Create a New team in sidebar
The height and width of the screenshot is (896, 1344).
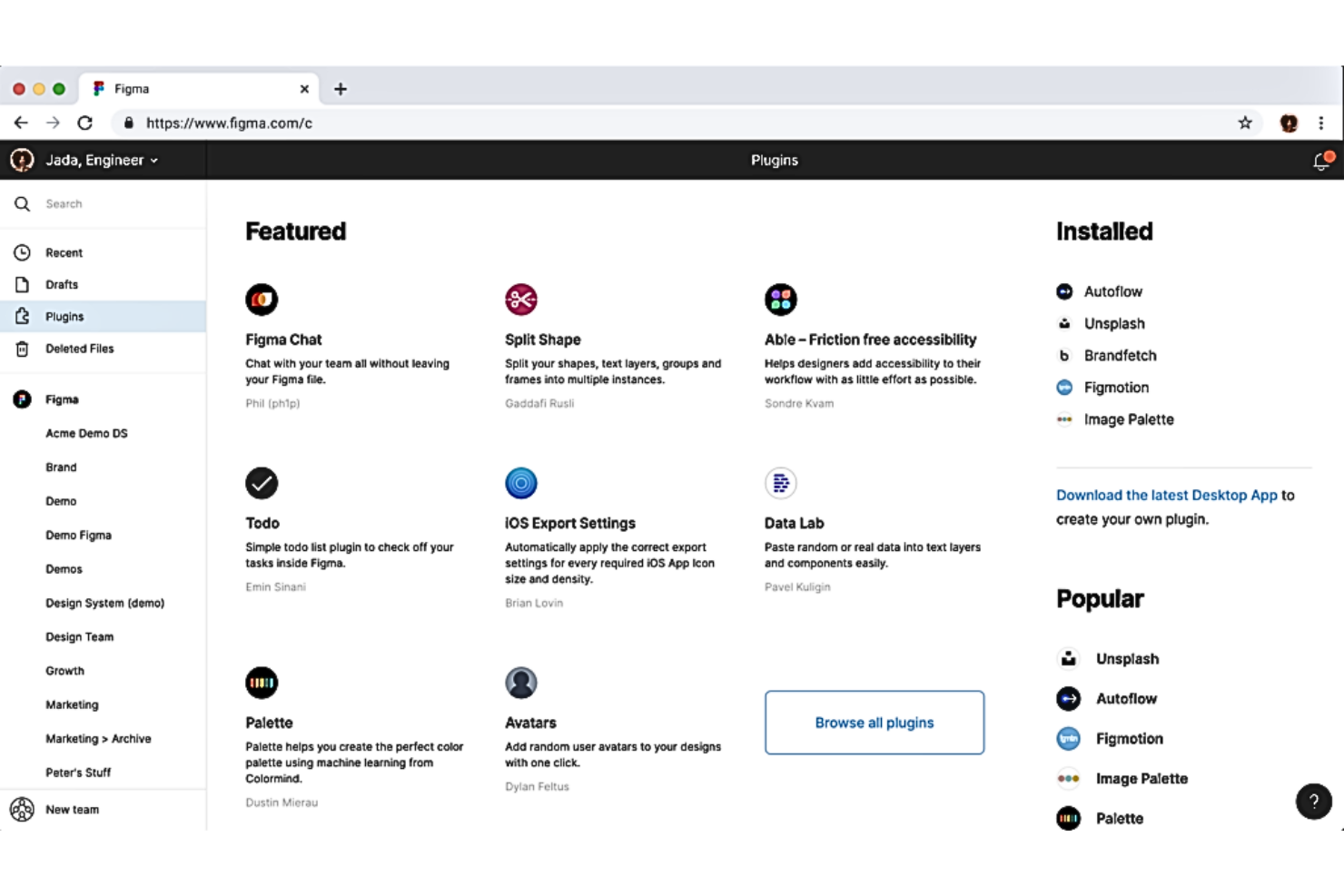72,810
